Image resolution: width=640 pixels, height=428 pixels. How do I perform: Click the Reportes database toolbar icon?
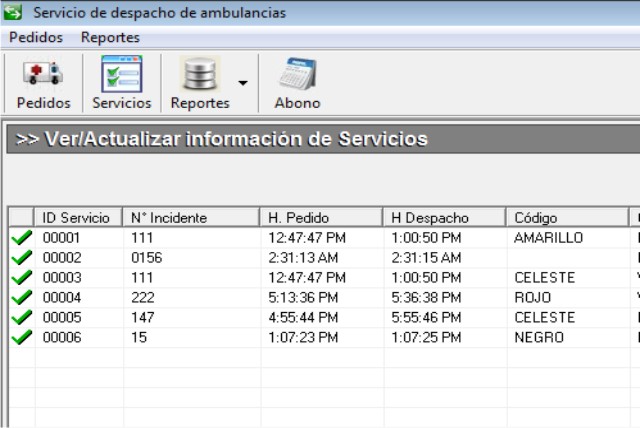coord(200,84)
